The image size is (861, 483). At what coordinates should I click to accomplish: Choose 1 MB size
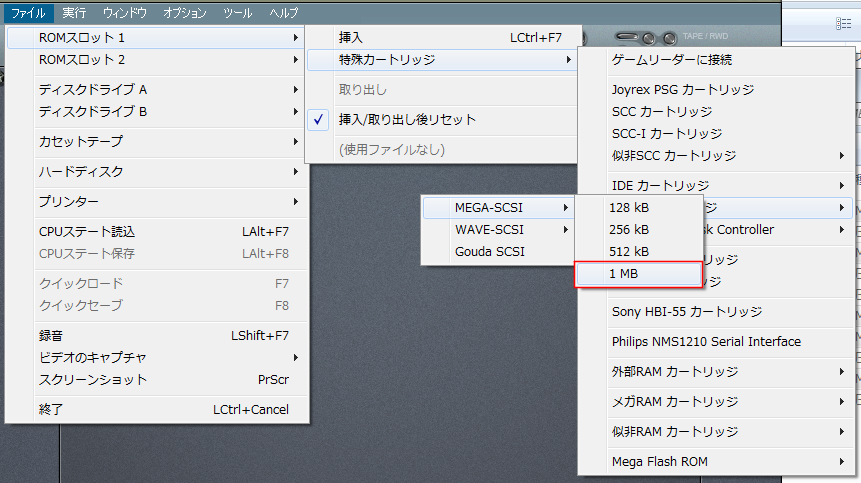(x=639, y=274)
